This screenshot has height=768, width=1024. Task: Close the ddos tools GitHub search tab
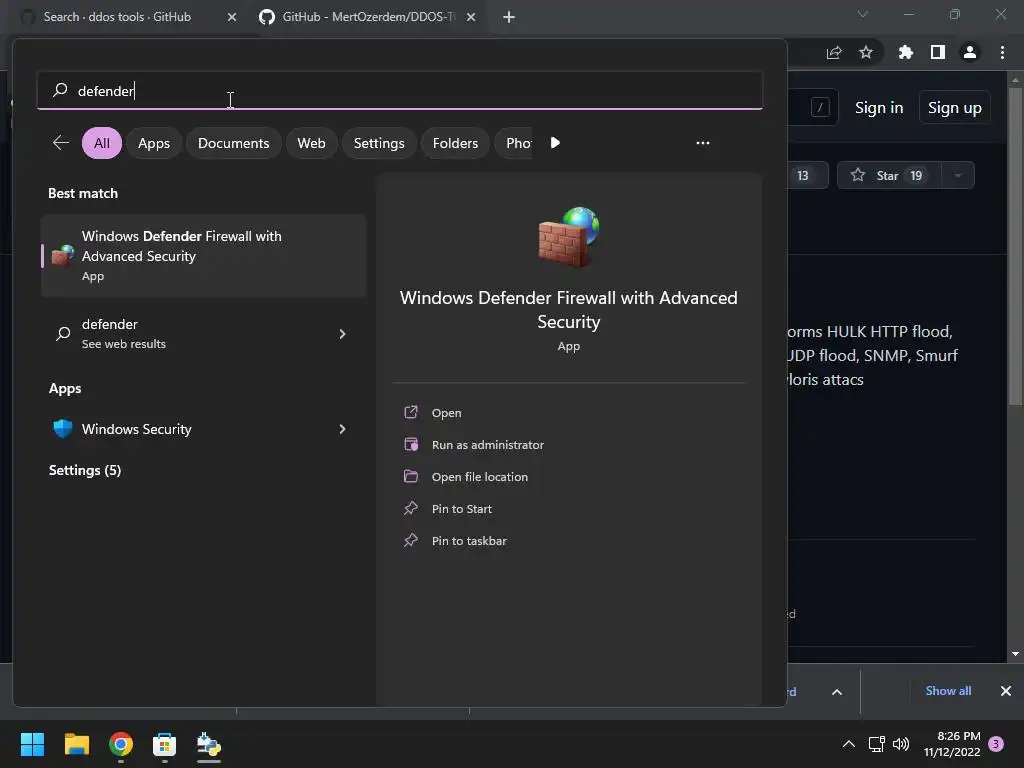click(232, 17)
